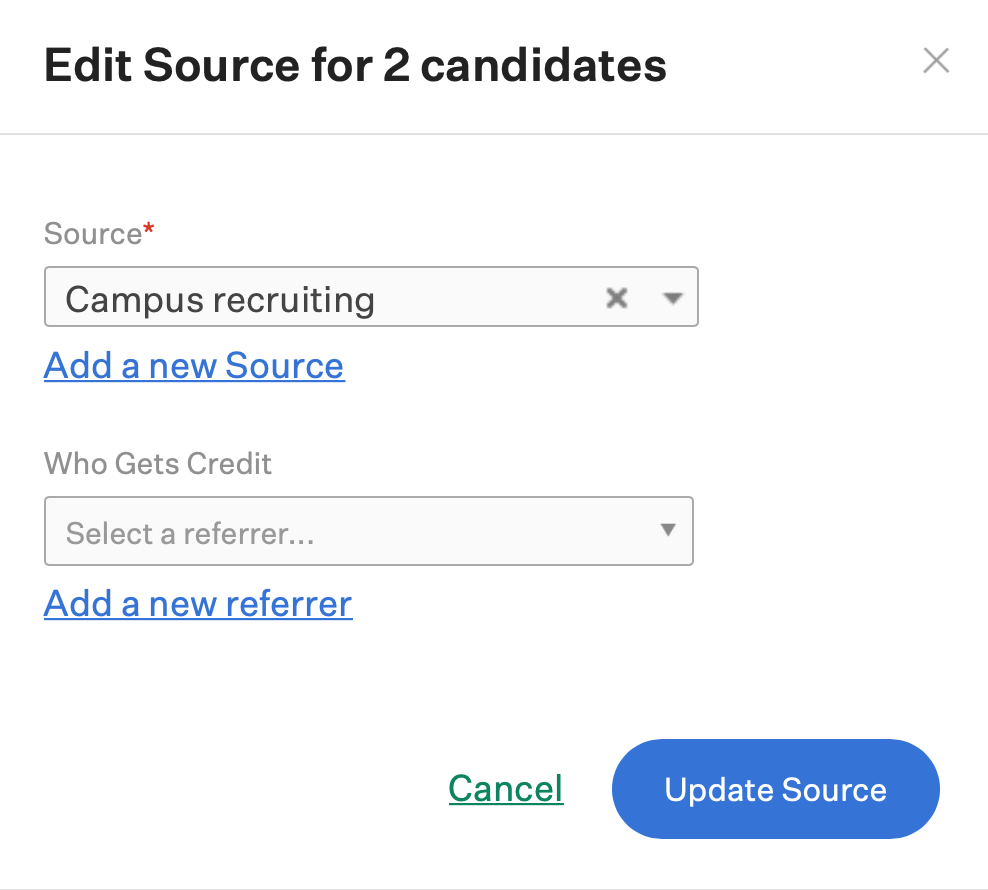
Task: Click the dialog title Edit Source for 2 candidates
Action: click(355, 65)
